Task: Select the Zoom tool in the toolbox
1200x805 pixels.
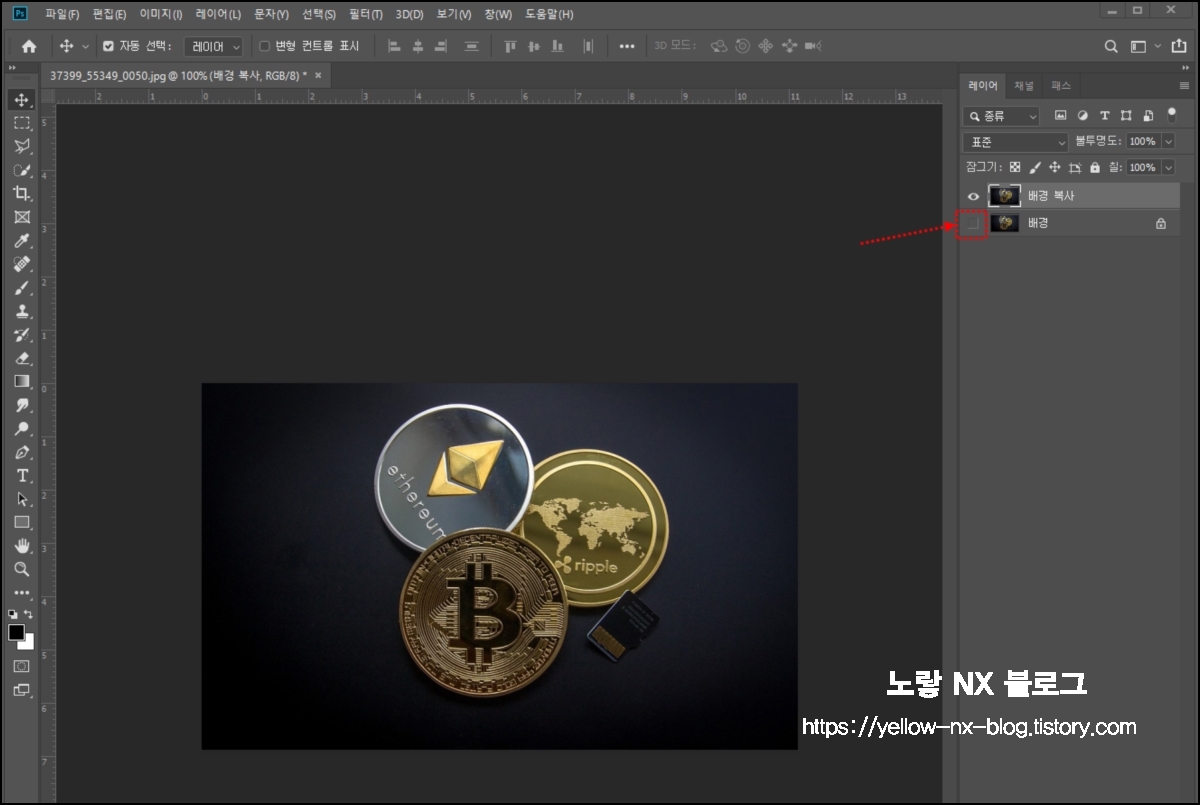Action: 22,569
